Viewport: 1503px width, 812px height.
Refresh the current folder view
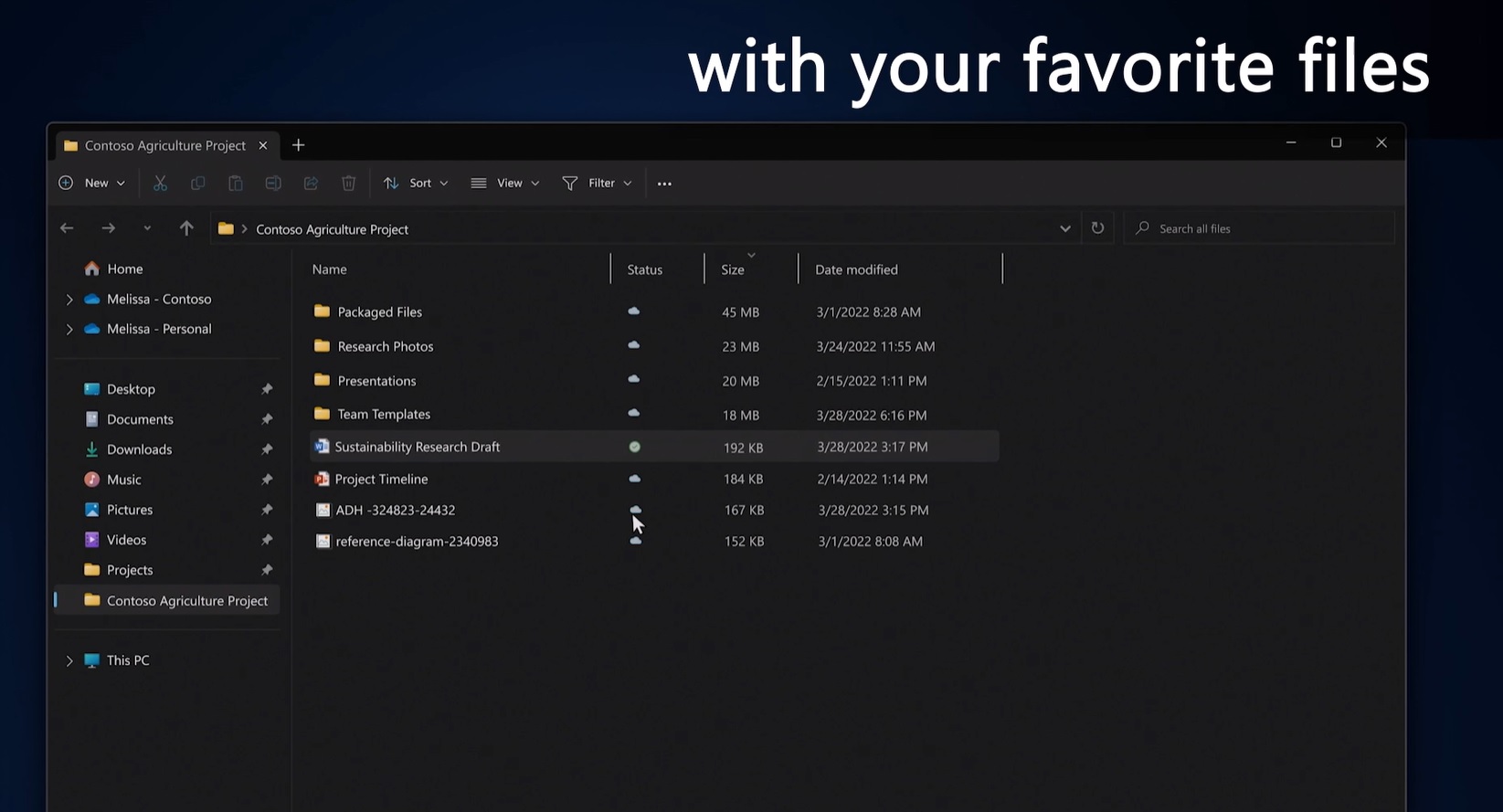(x=1097, y=228)
